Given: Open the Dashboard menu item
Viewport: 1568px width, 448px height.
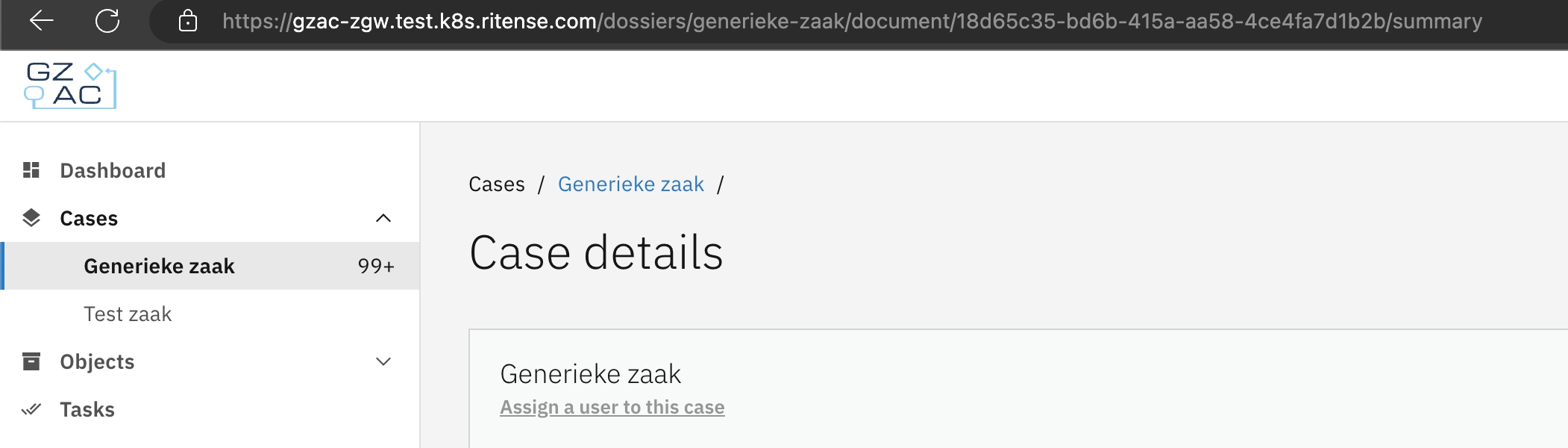Looking at the screenshot, I should click(x=113, y=170).
